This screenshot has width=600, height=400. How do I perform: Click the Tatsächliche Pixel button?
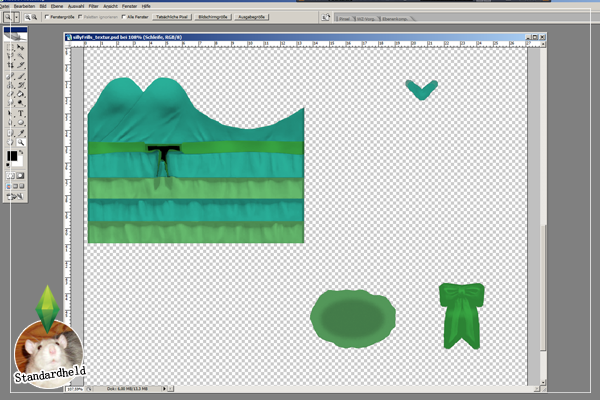[172, 17]
